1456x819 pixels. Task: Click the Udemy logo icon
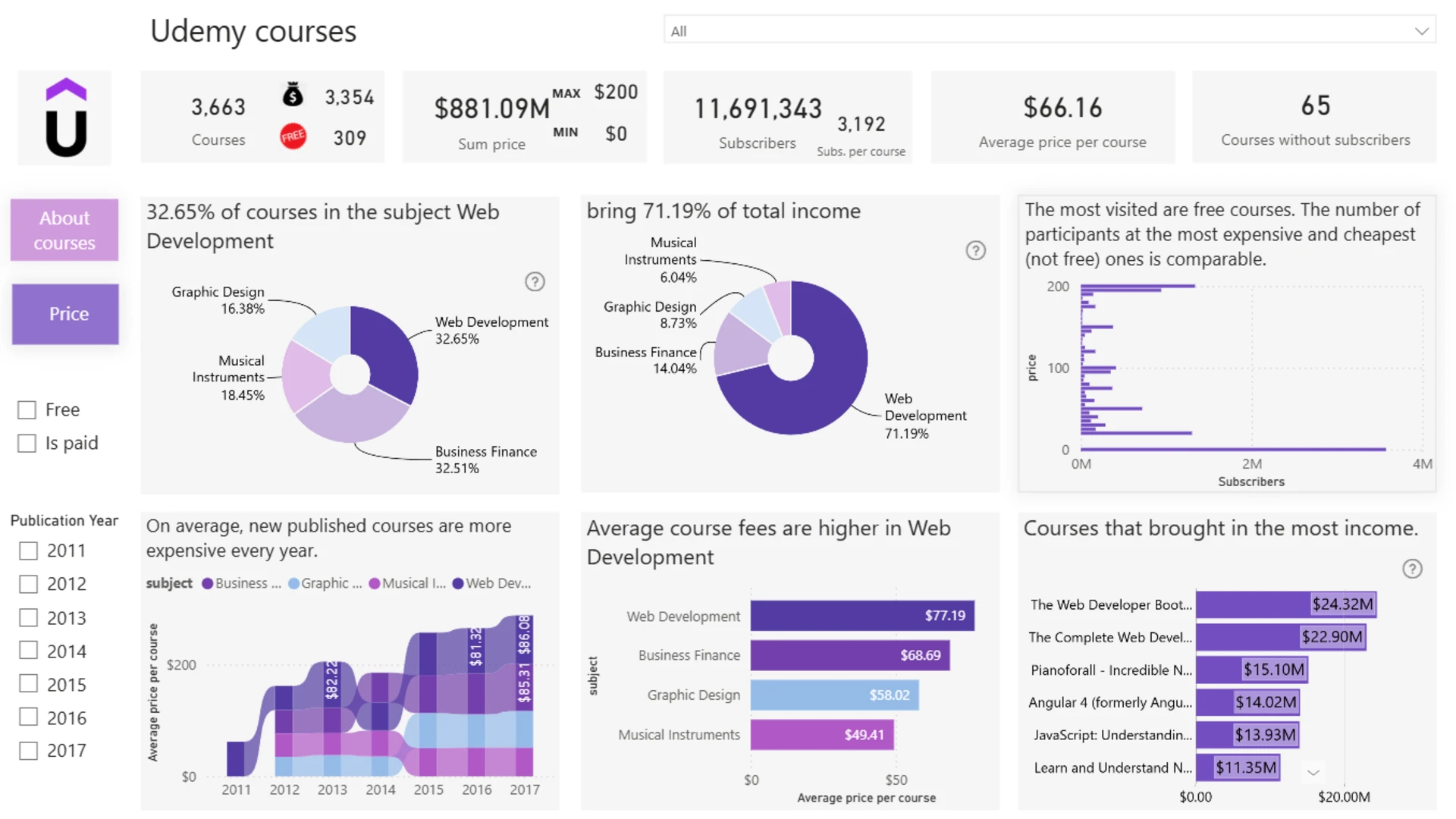(x=65, y=118)
